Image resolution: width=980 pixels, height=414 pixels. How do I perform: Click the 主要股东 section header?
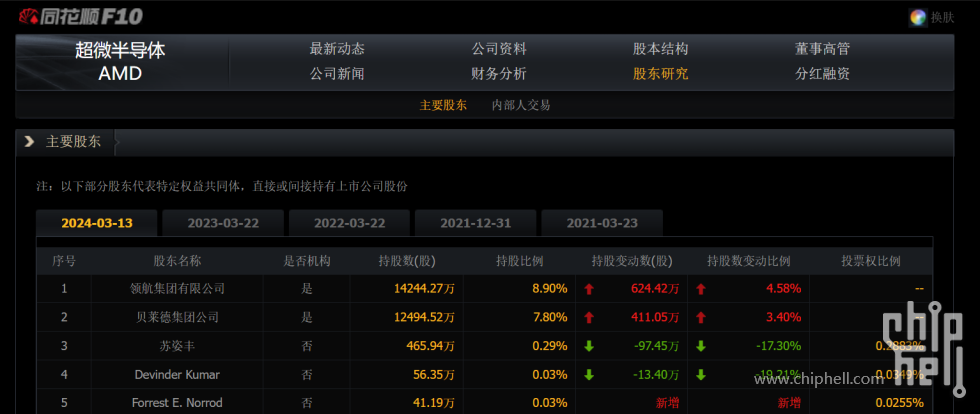tap(73, 142)
